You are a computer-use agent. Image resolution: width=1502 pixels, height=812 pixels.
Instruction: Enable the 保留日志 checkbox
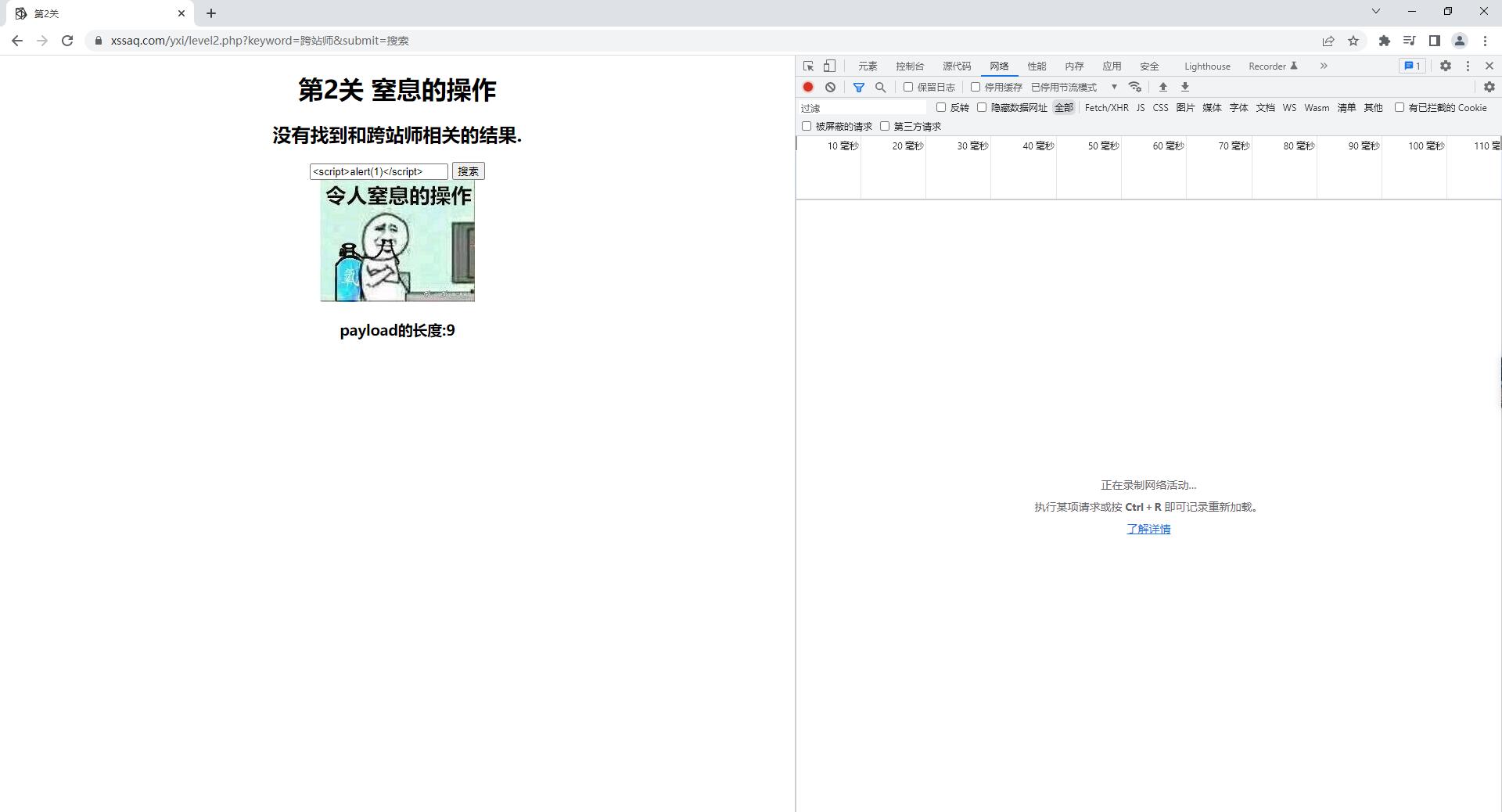pyautogui.click(x=908, y=87)
